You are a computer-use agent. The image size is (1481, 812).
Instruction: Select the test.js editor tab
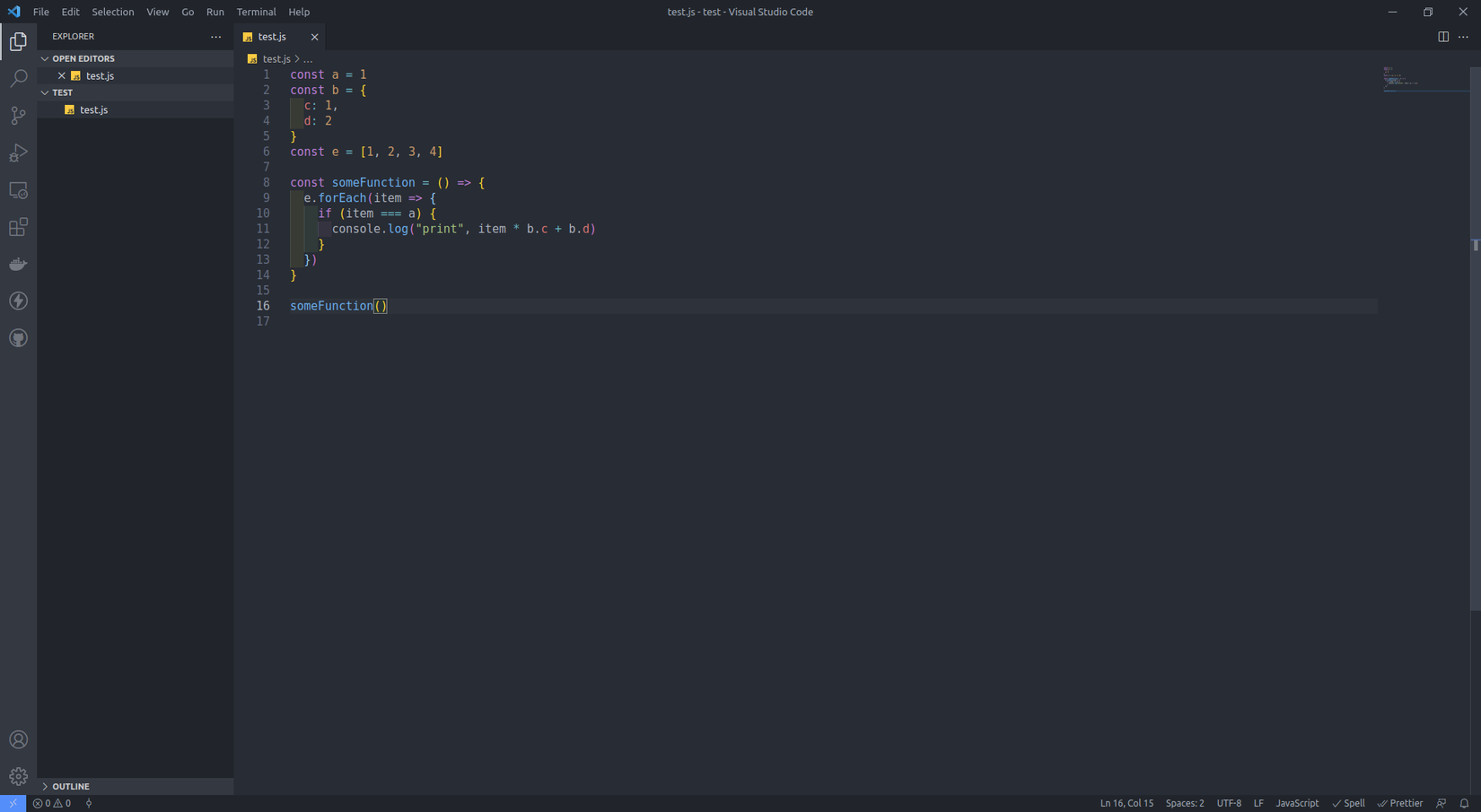coord(273,37)
